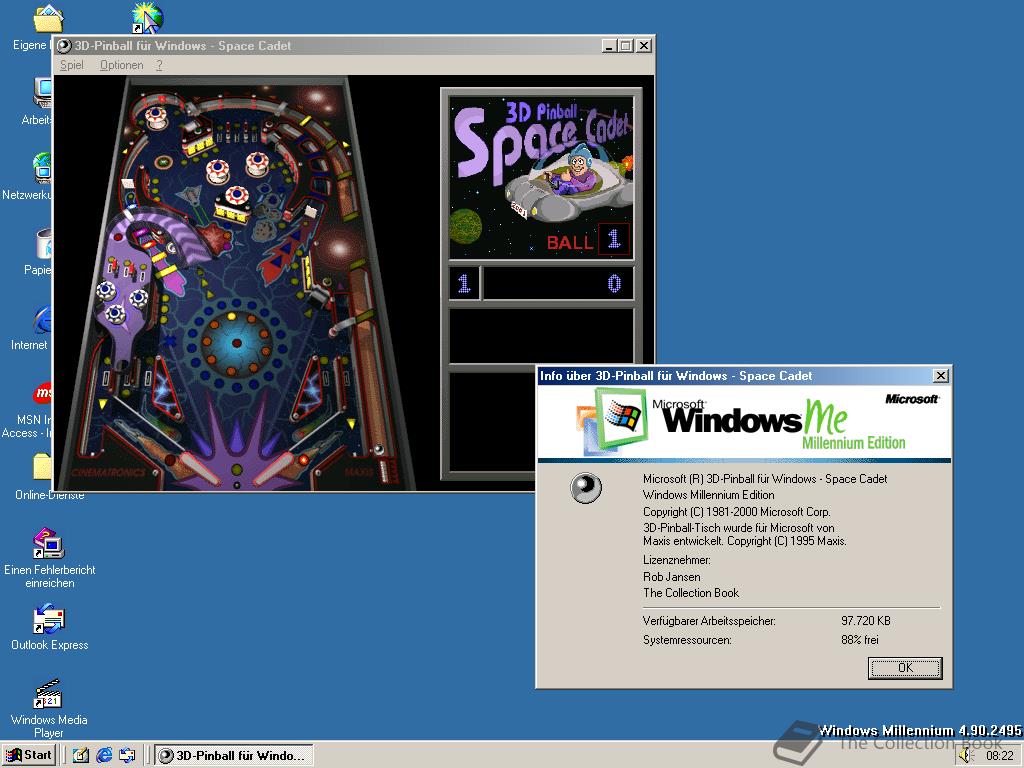Click the player score display showing 0

tap(558, 283)
